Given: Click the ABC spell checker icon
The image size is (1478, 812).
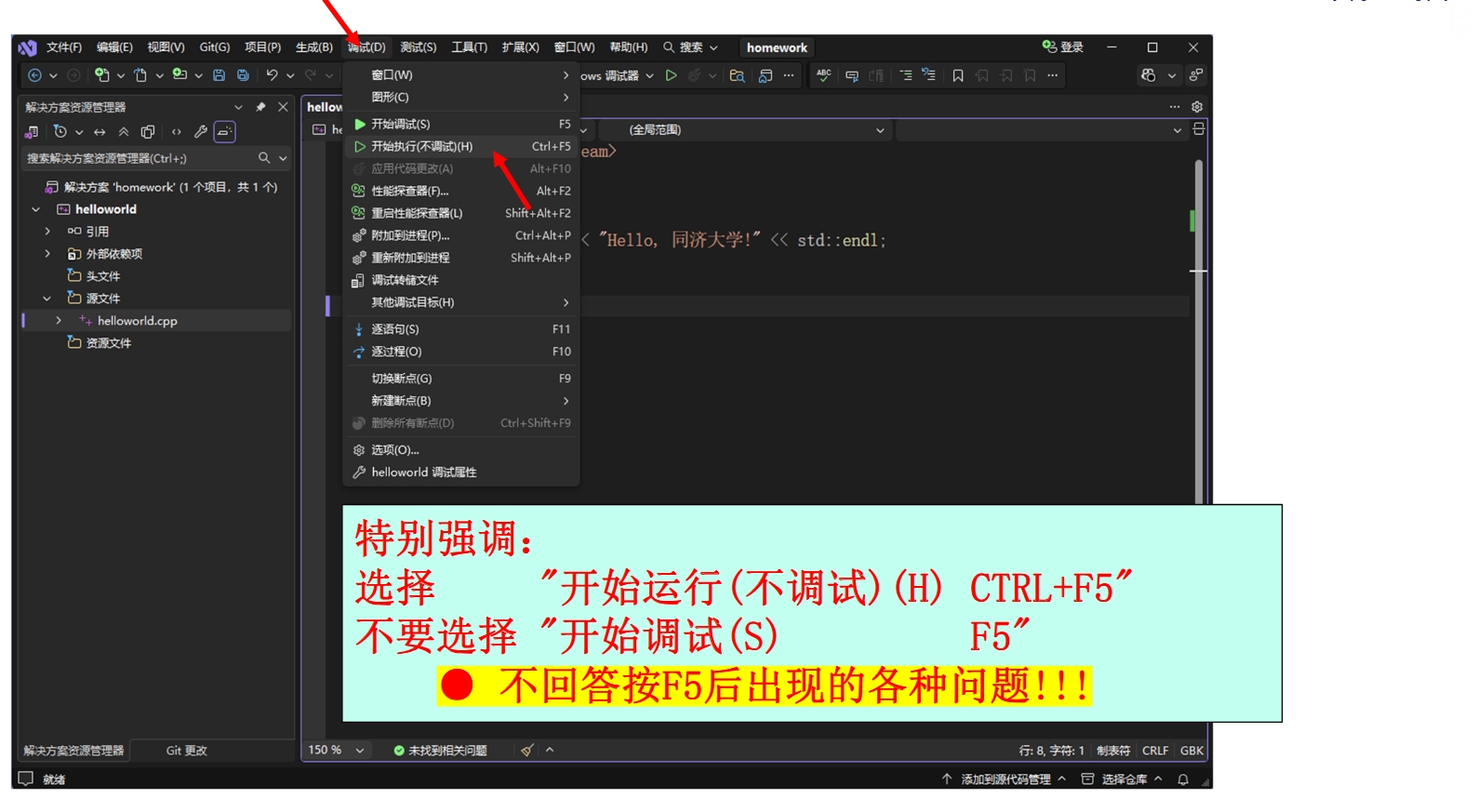Looking at the screenshot, I should 823,75.
